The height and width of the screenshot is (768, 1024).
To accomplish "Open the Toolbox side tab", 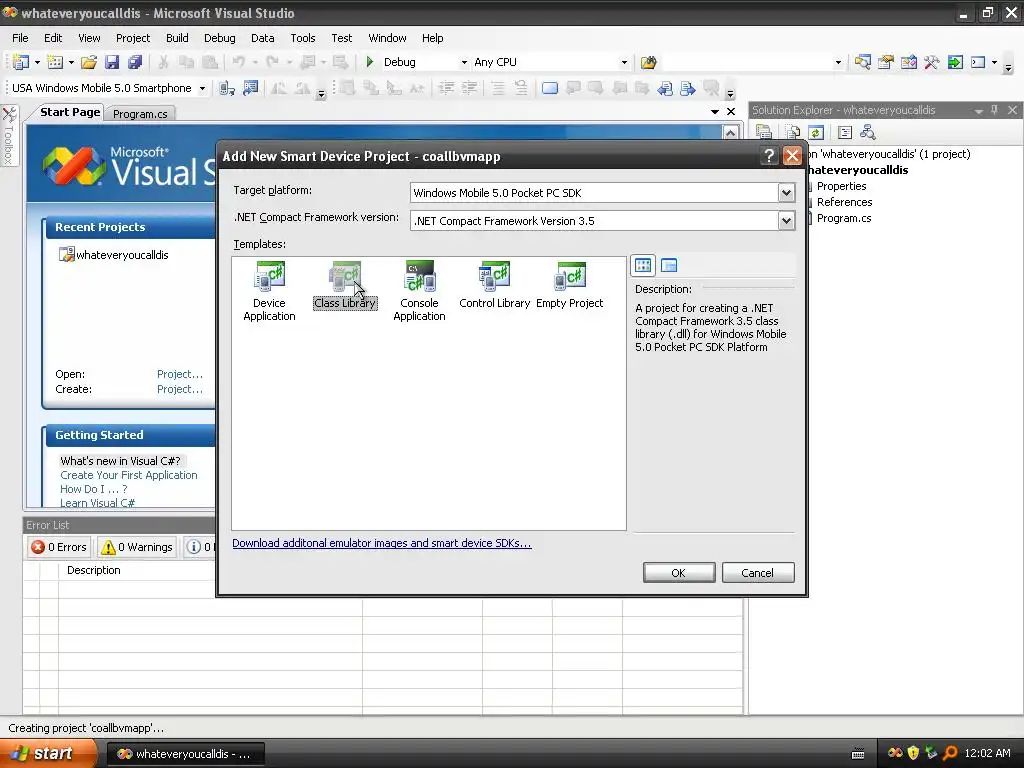I will click(8, 136).
